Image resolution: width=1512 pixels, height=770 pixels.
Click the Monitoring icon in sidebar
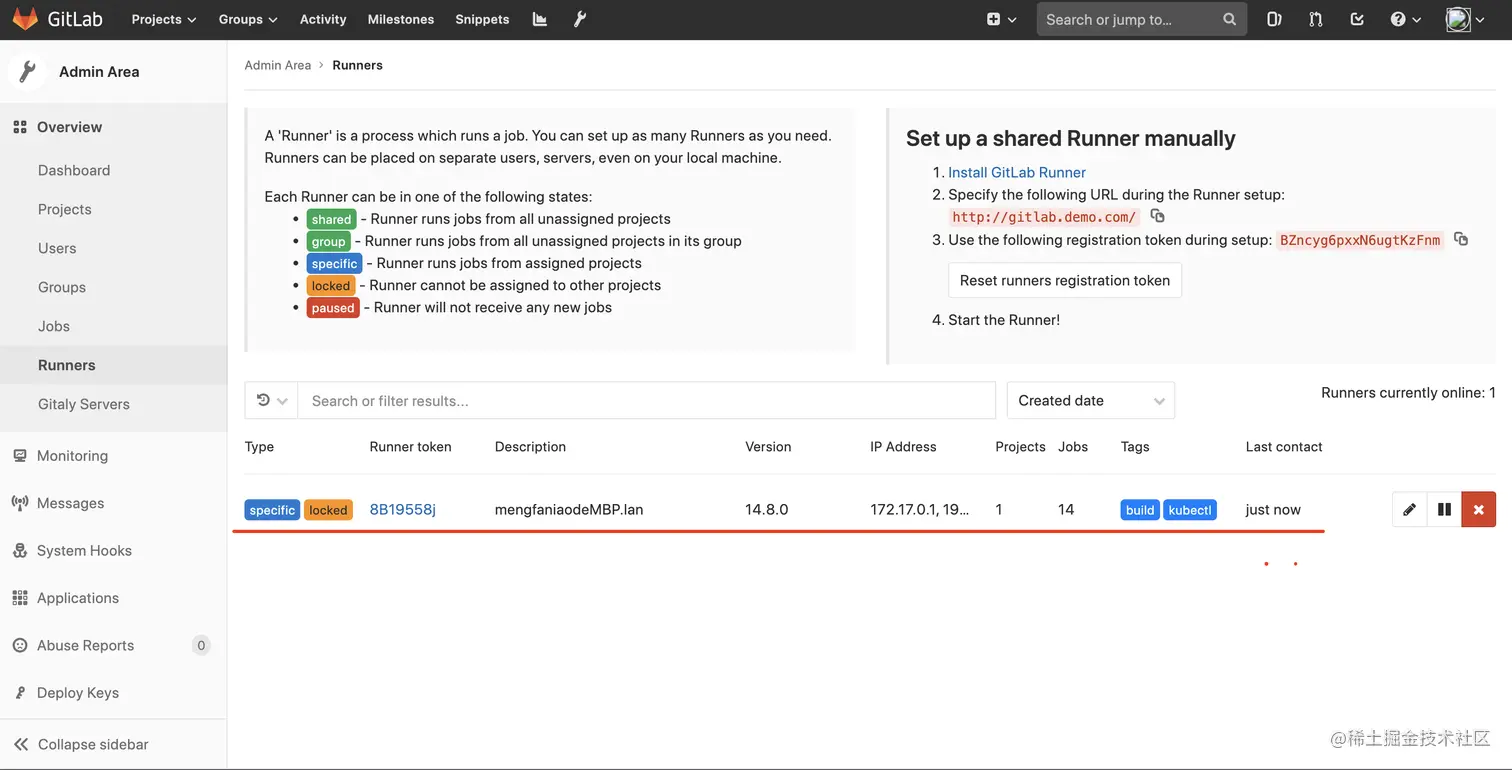click(20, 455)
